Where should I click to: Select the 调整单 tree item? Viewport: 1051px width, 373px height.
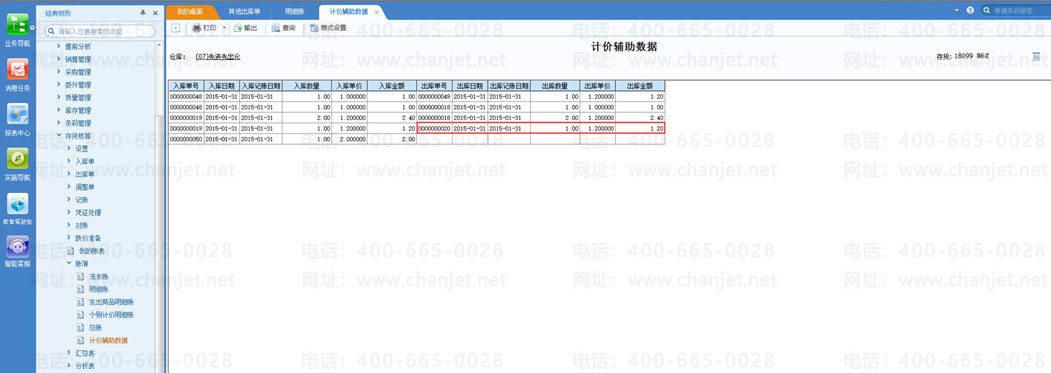tap(84, 187)
